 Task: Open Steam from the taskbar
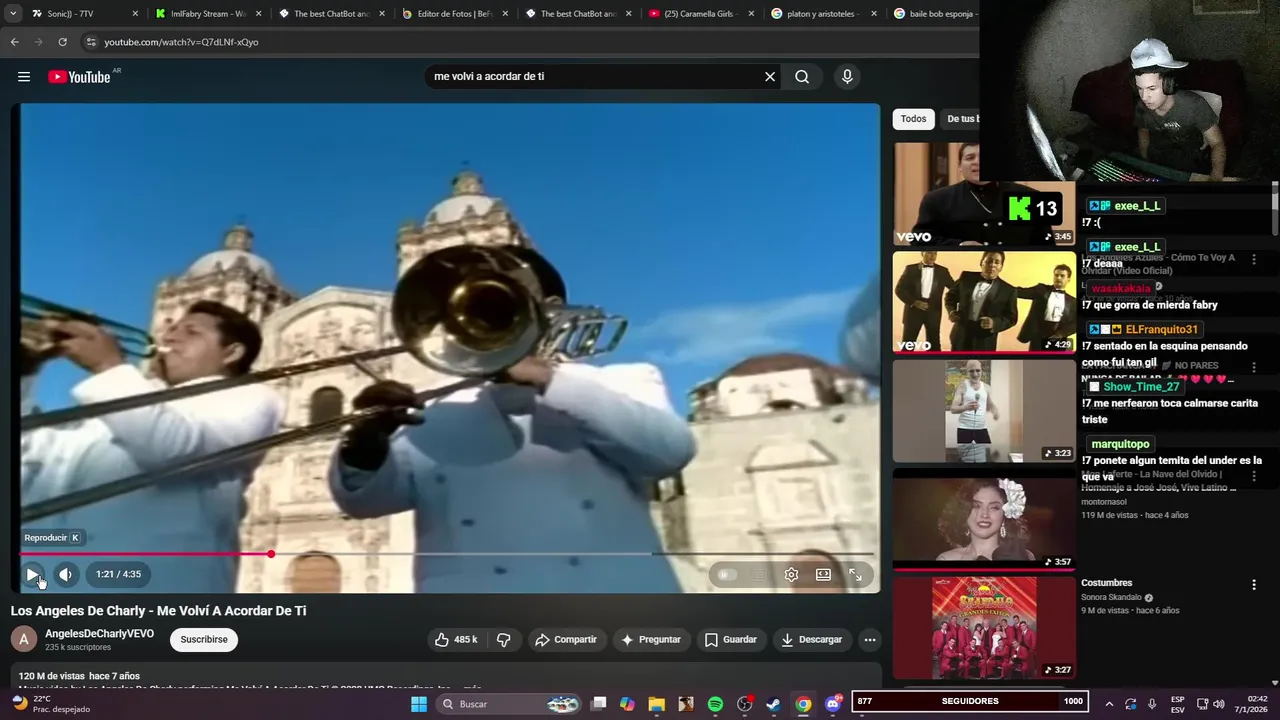tap(773, 704)
